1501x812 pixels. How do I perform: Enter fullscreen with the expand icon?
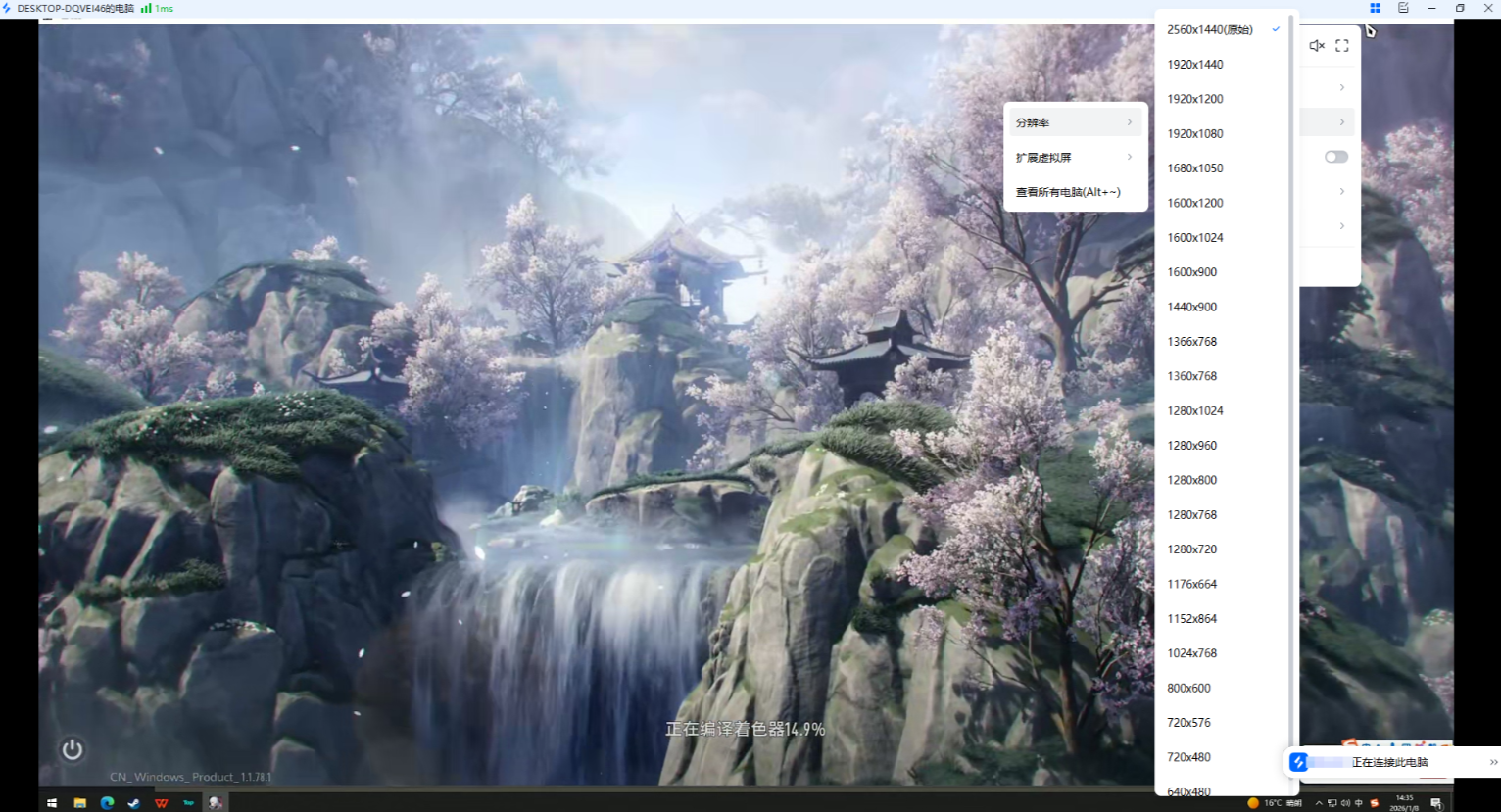tap(1342, 46)
